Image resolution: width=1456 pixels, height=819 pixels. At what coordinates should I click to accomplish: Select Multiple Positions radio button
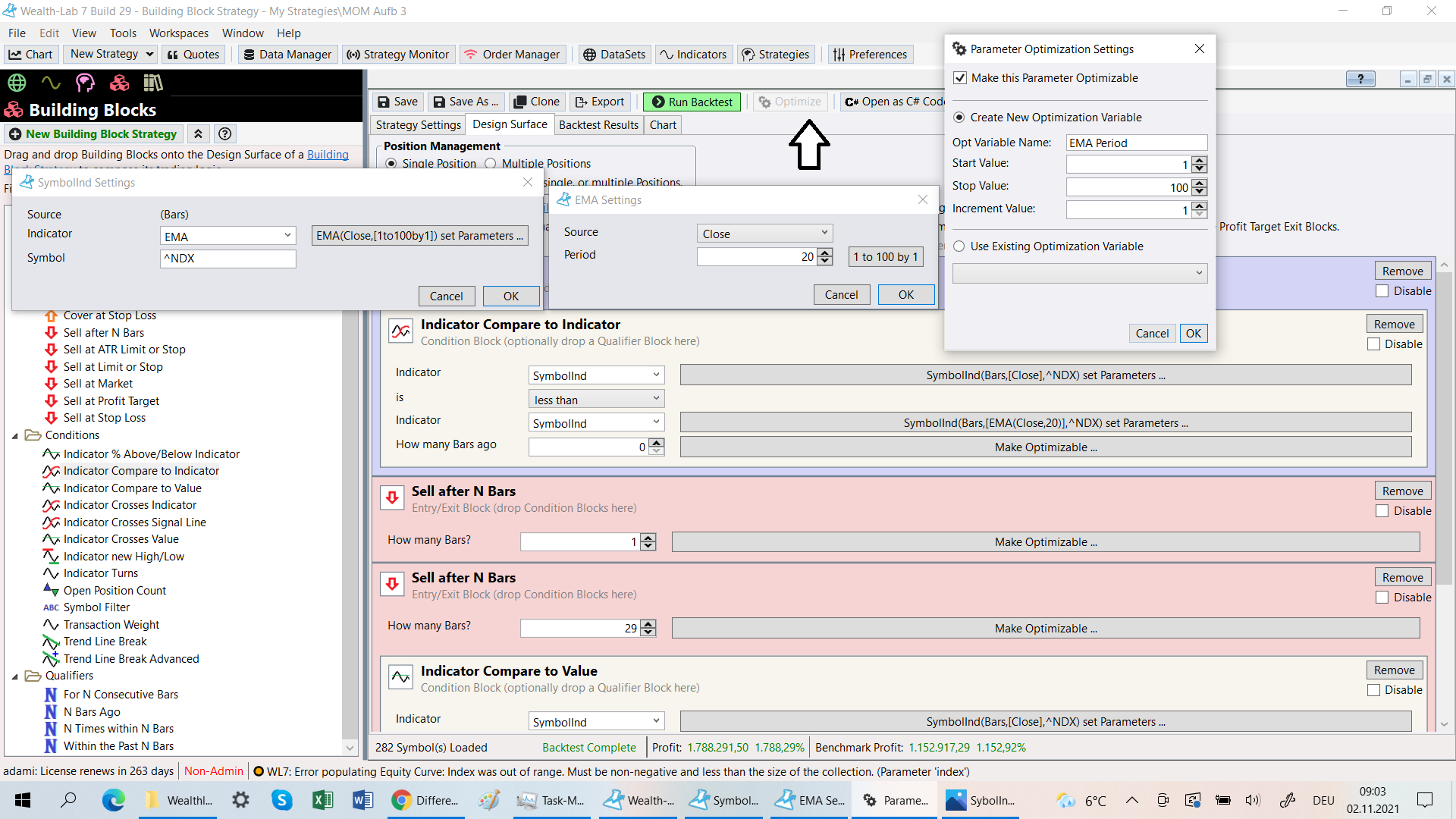[491, 164]
